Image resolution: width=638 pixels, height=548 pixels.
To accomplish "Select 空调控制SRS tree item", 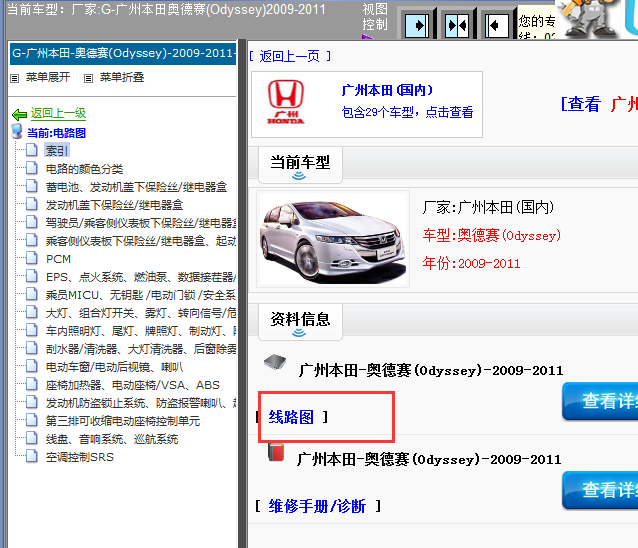I will click(80, 457).
